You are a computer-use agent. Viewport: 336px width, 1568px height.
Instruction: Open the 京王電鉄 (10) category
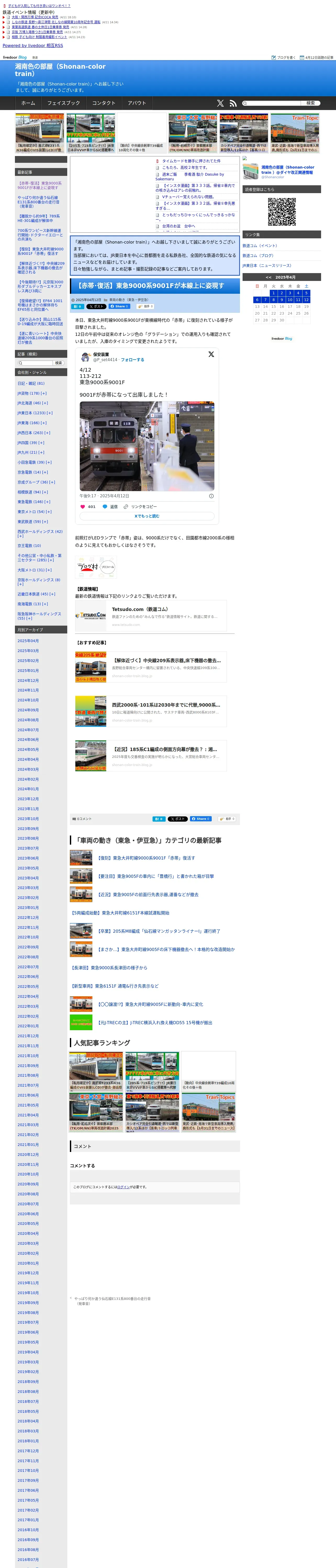(29, 546)
